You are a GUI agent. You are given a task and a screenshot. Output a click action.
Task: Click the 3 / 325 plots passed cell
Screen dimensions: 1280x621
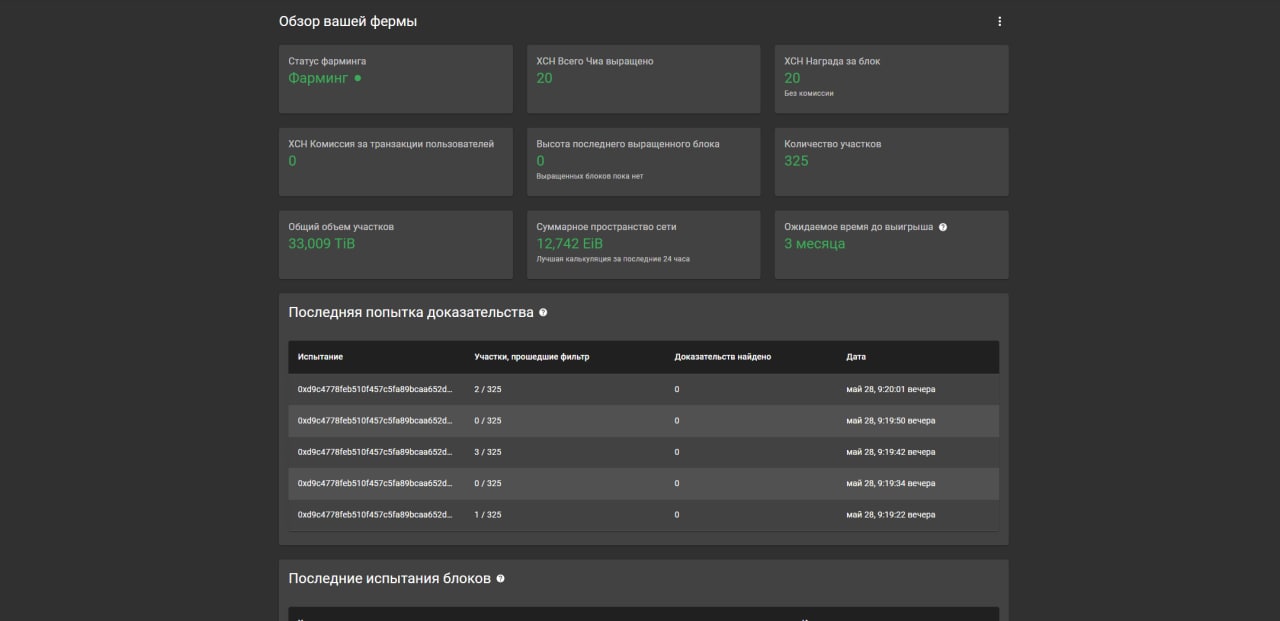point(488,452)
